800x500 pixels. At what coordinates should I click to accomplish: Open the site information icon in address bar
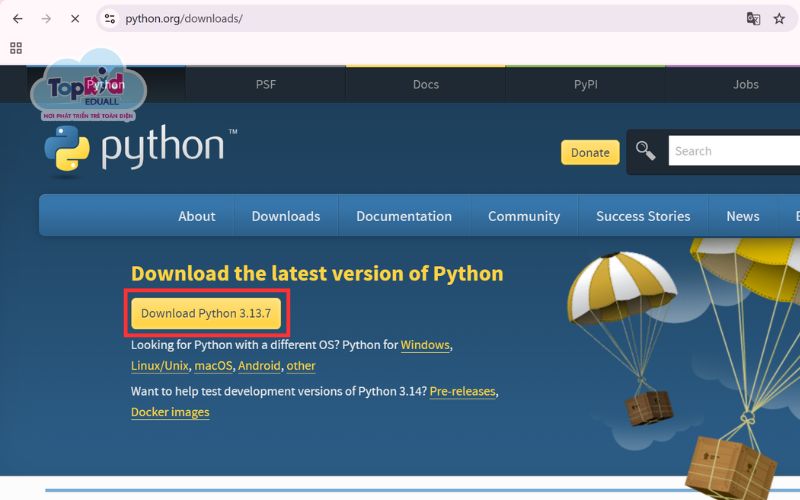tap(111, 19)
